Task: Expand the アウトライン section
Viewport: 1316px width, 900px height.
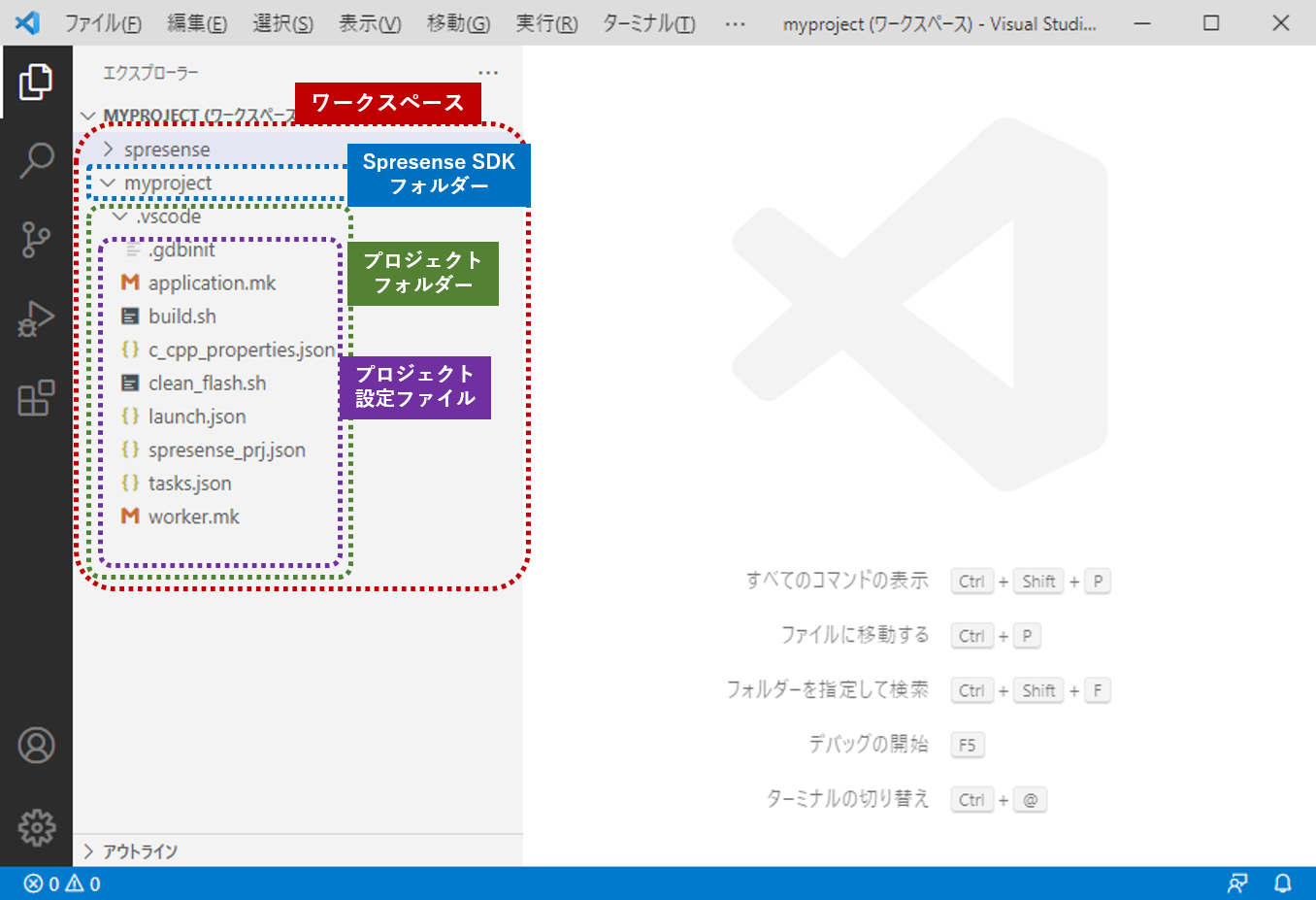Action: (139, 851)
